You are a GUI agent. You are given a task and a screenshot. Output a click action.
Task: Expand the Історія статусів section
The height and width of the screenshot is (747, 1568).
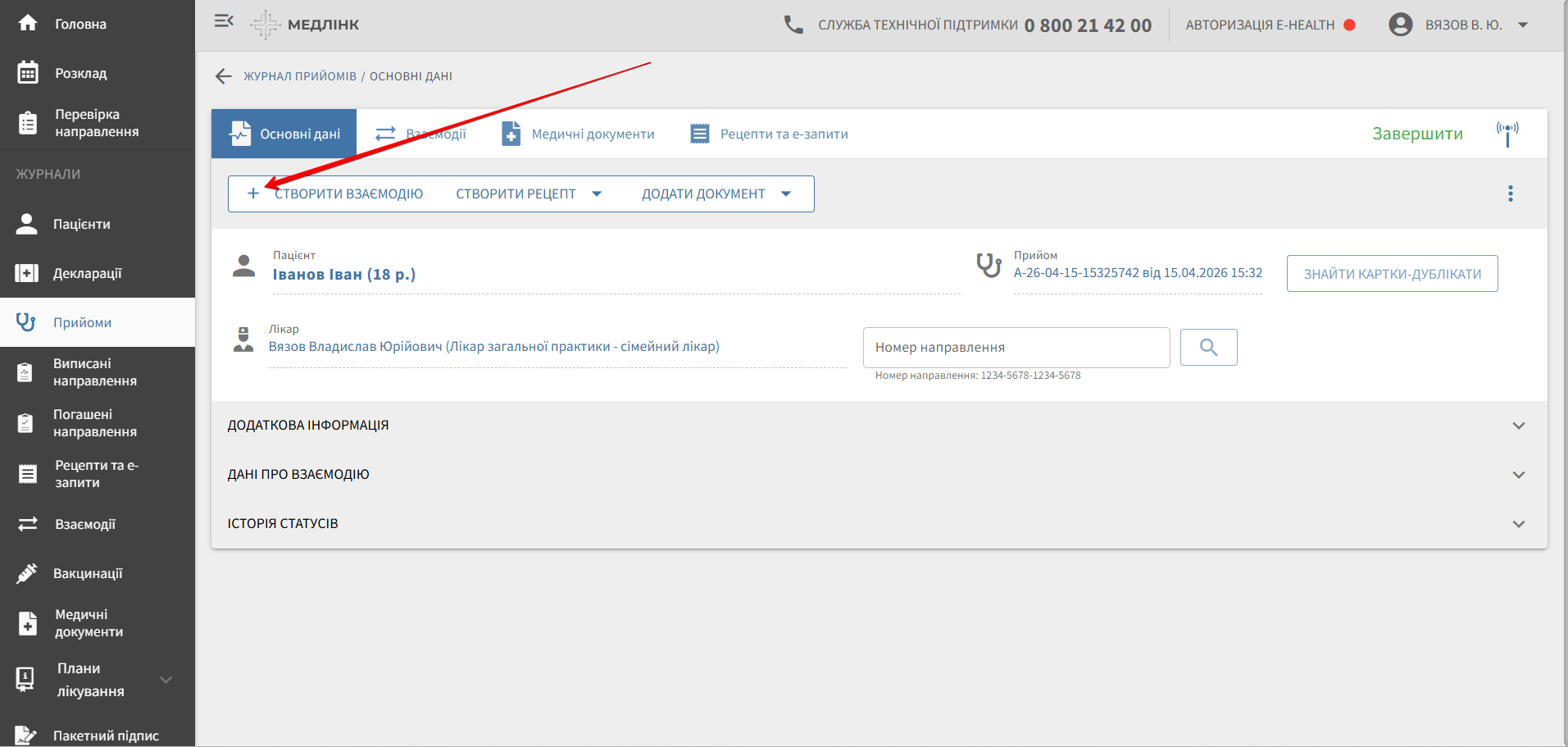pyautogui.click(x=1518, y=524)
